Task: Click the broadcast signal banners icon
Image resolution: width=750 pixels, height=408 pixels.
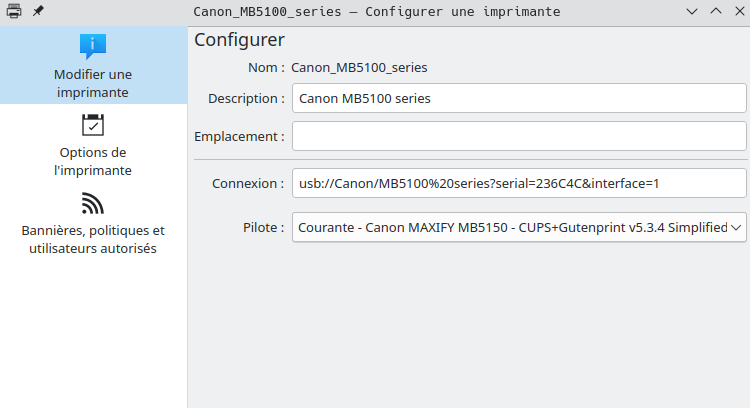Action: click(x=93, y=203)
